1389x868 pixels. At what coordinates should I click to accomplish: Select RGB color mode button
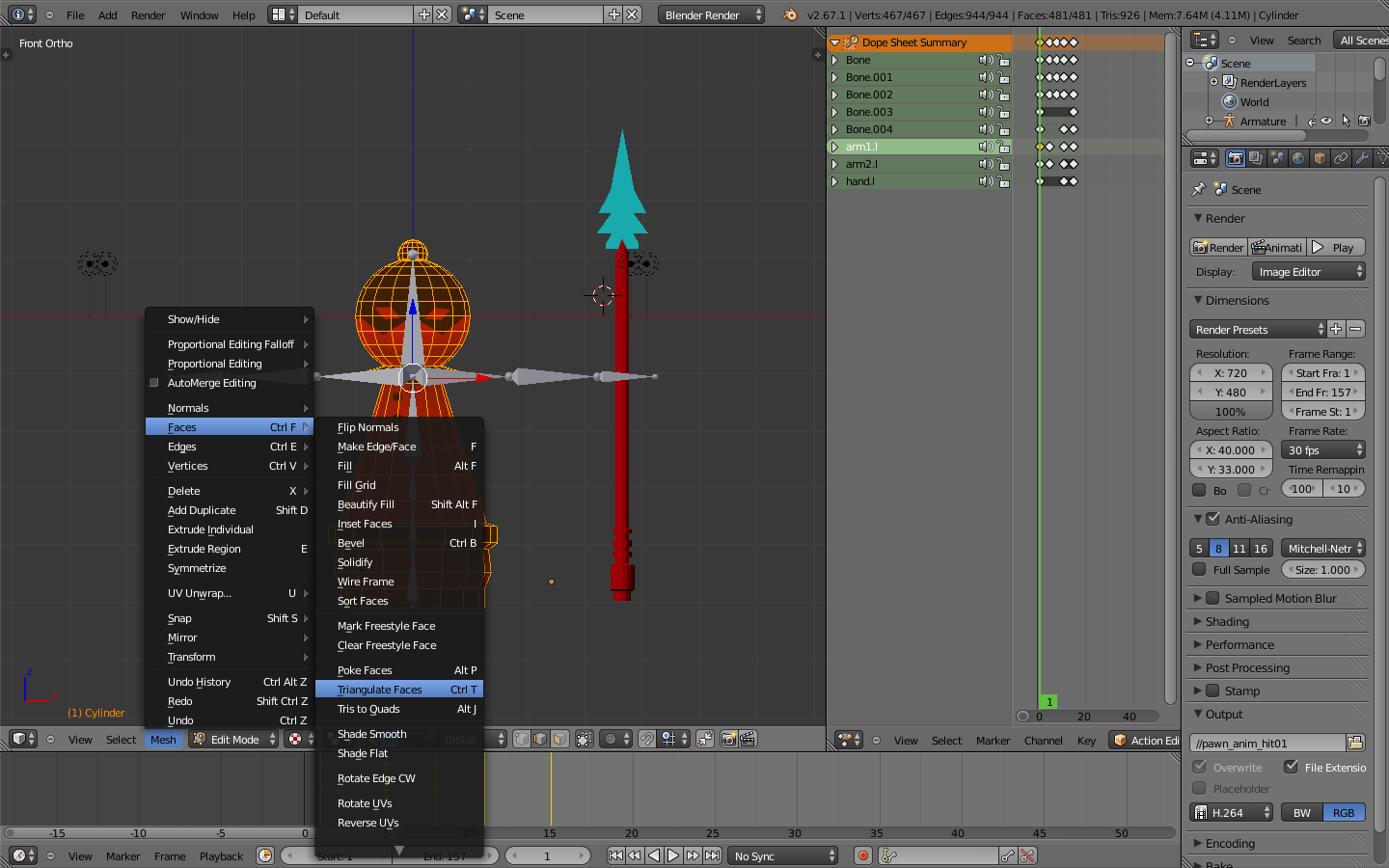1344,813
